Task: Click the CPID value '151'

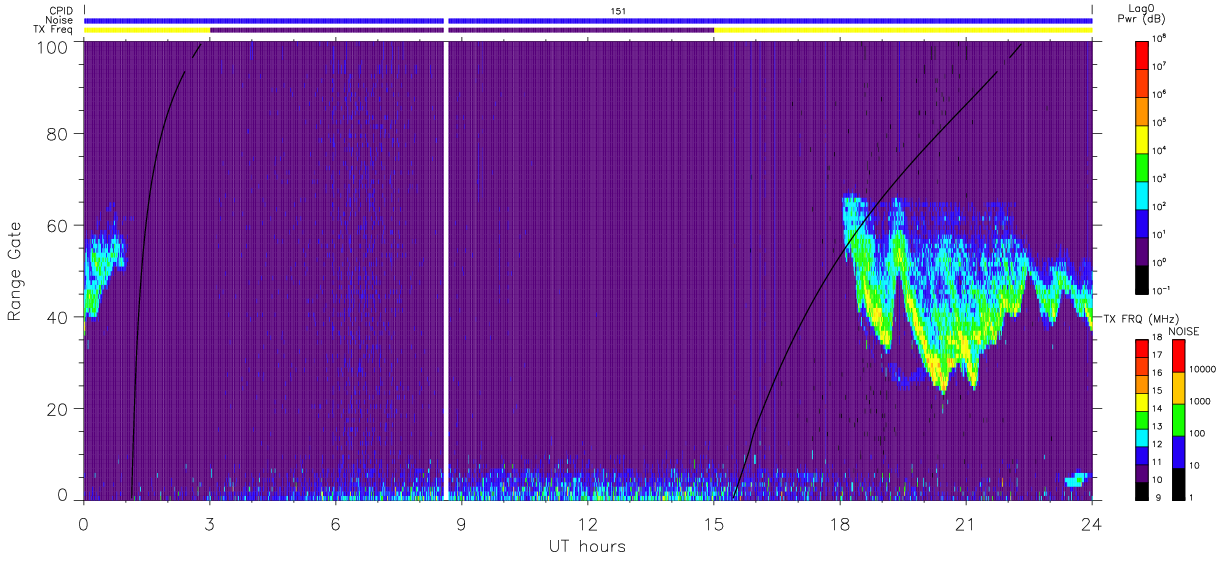Action: [x=619, y=10]
